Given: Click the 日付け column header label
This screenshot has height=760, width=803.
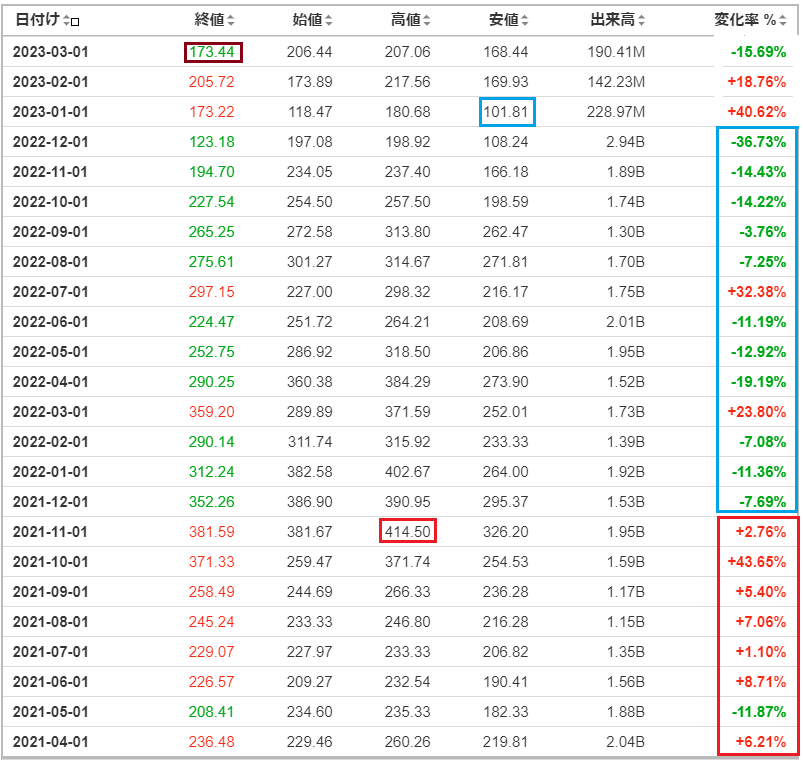Looking at the screenshot, I should pos(37,20).
